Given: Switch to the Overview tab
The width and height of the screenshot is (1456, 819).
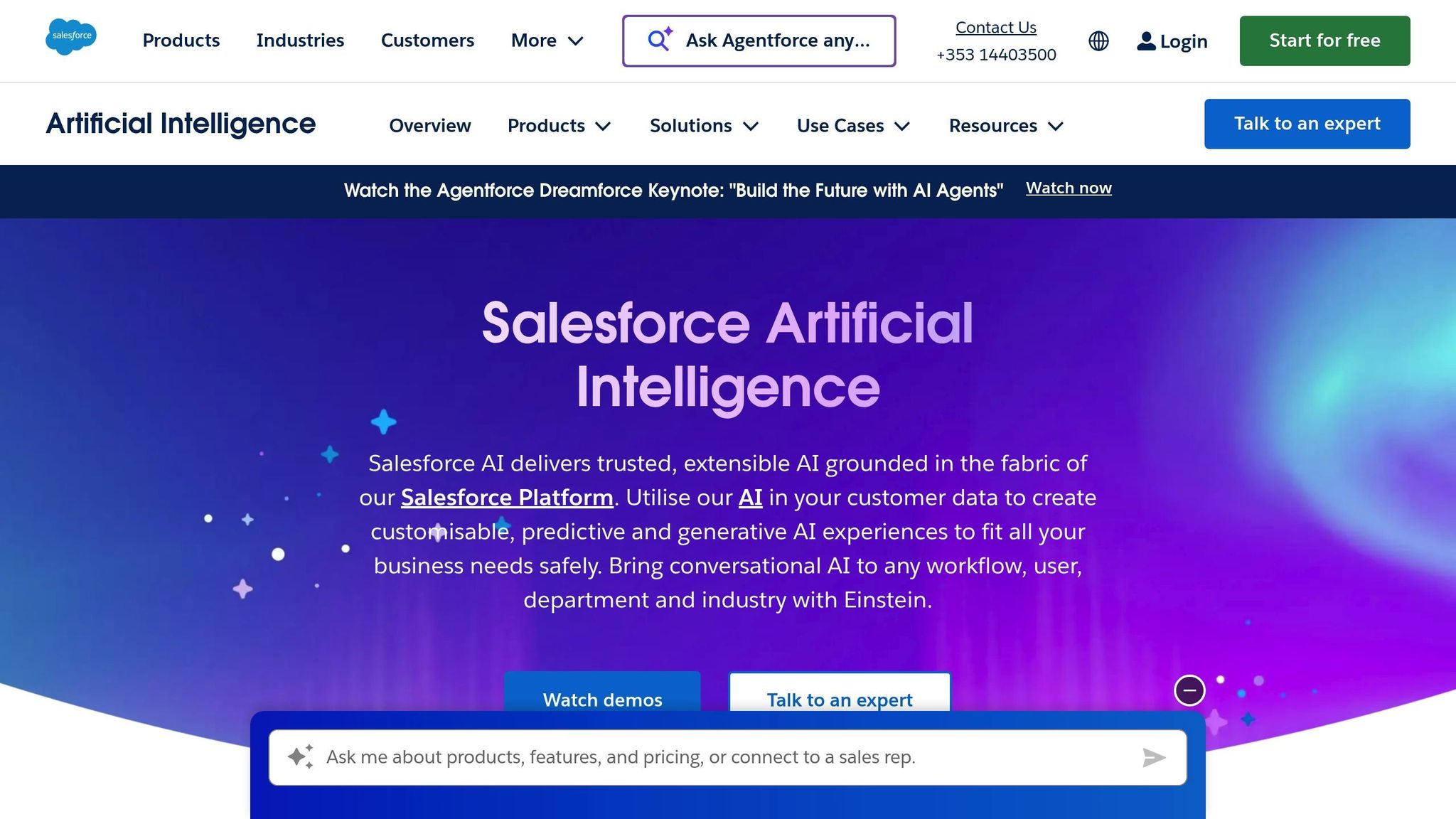Looking at the screenshot, I should [429, 125].
